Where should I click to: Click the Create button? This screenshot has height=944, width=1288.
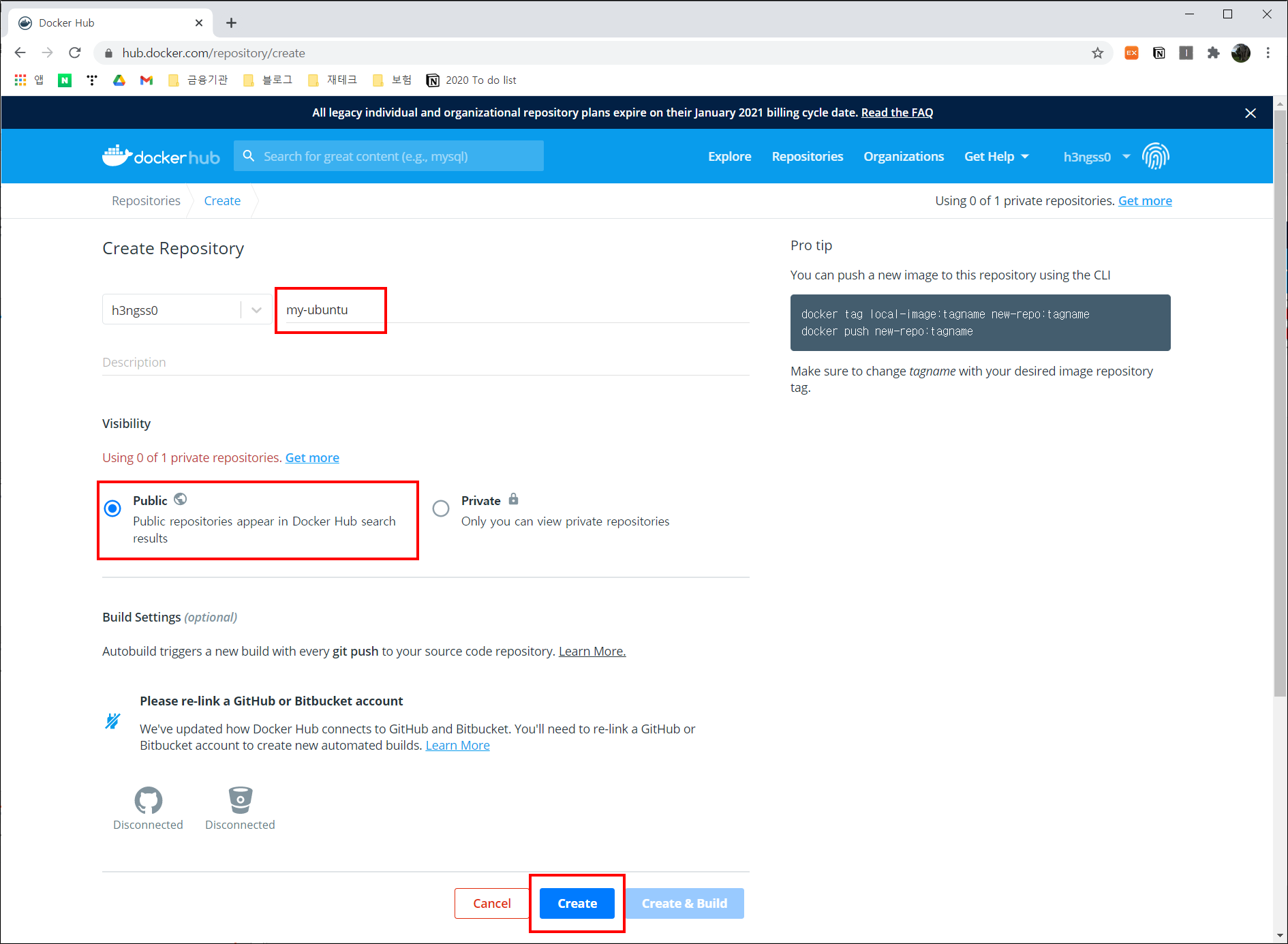pos(577,903)
